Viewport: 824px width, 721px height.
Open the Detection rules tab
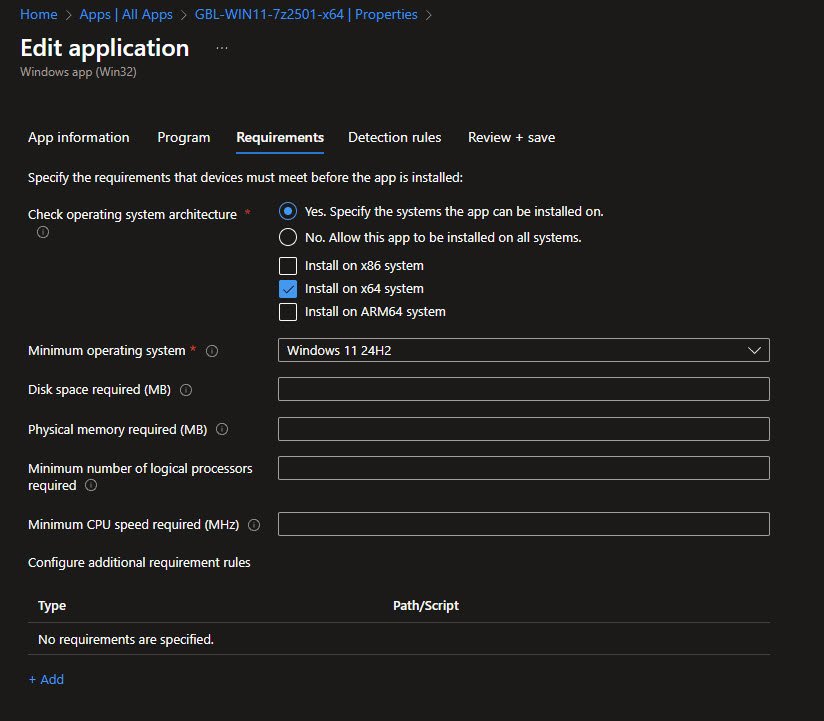[394, 137]
